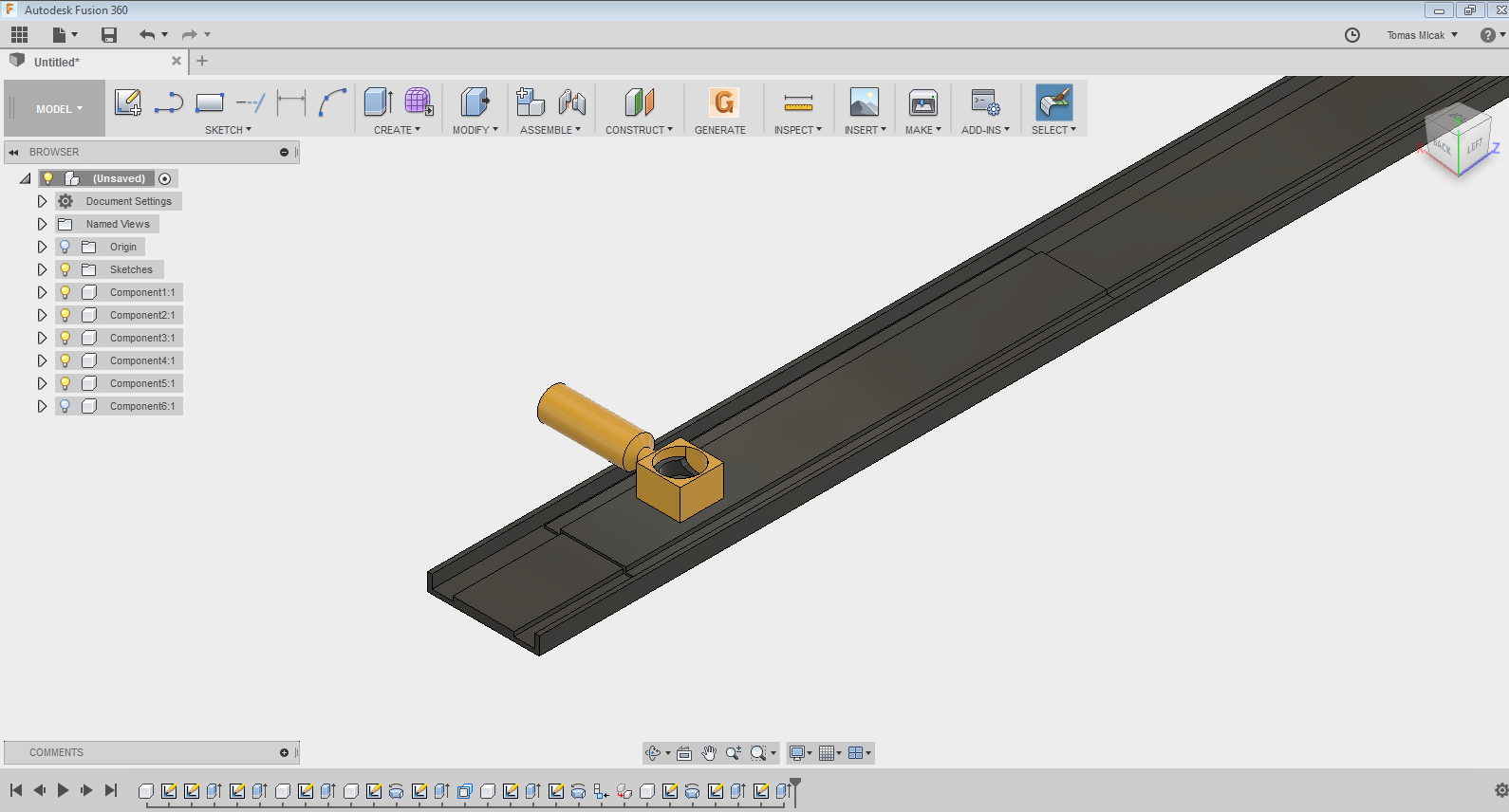Click the new design plus button

tap(202, 62)
